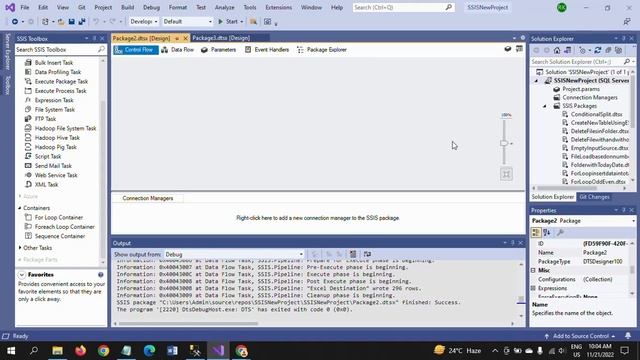
Task: Select Hadoop File System Task
Action: click(65, 129)
